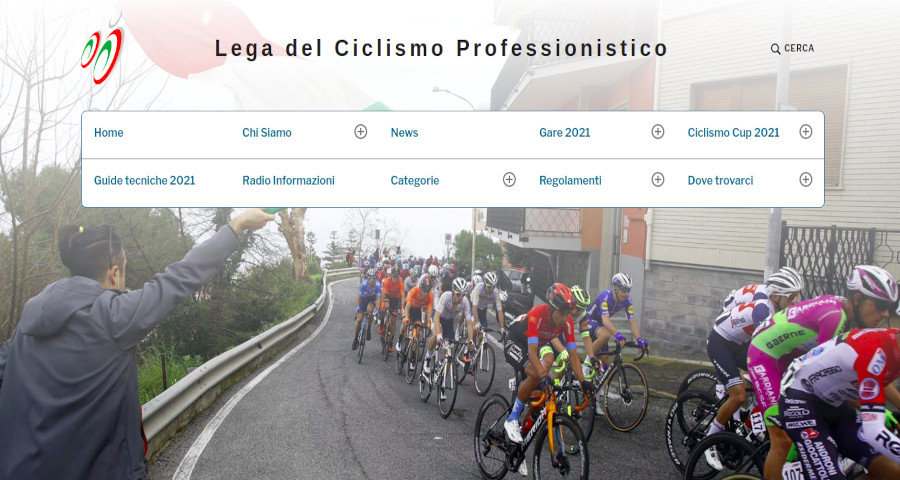Expand the Ciclismo Cup 2021 plus icon

tap(806, 132)
